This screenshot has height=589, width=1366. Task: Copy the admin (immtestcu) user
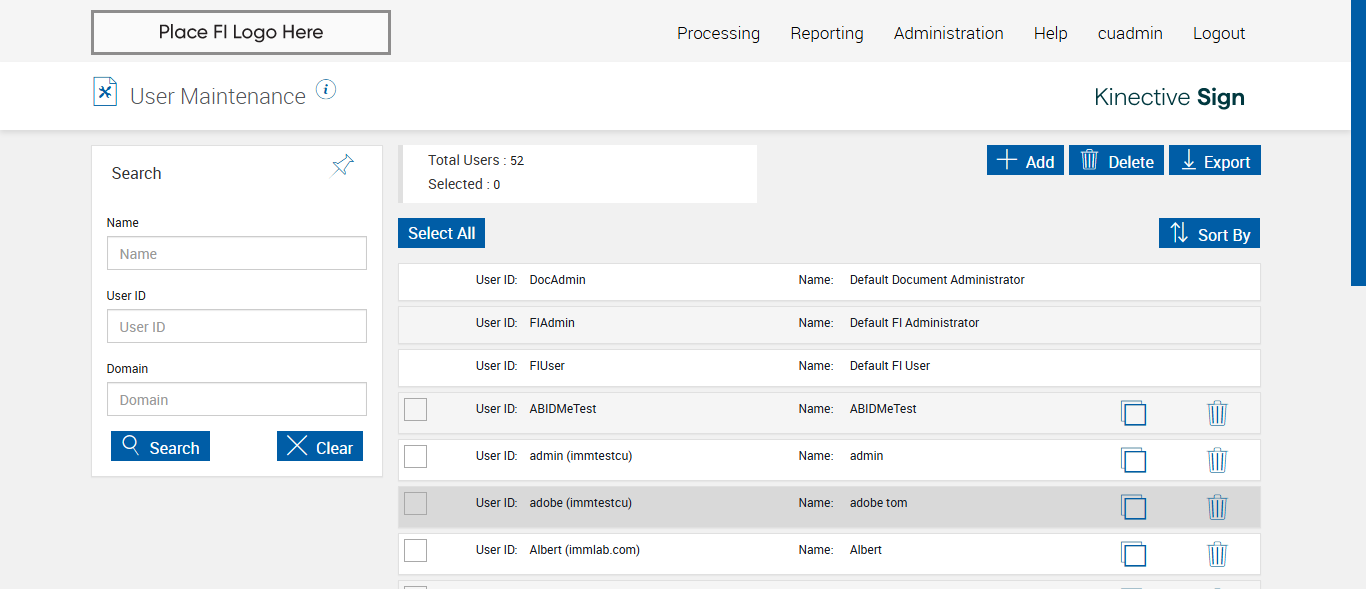click(1133, 460)
